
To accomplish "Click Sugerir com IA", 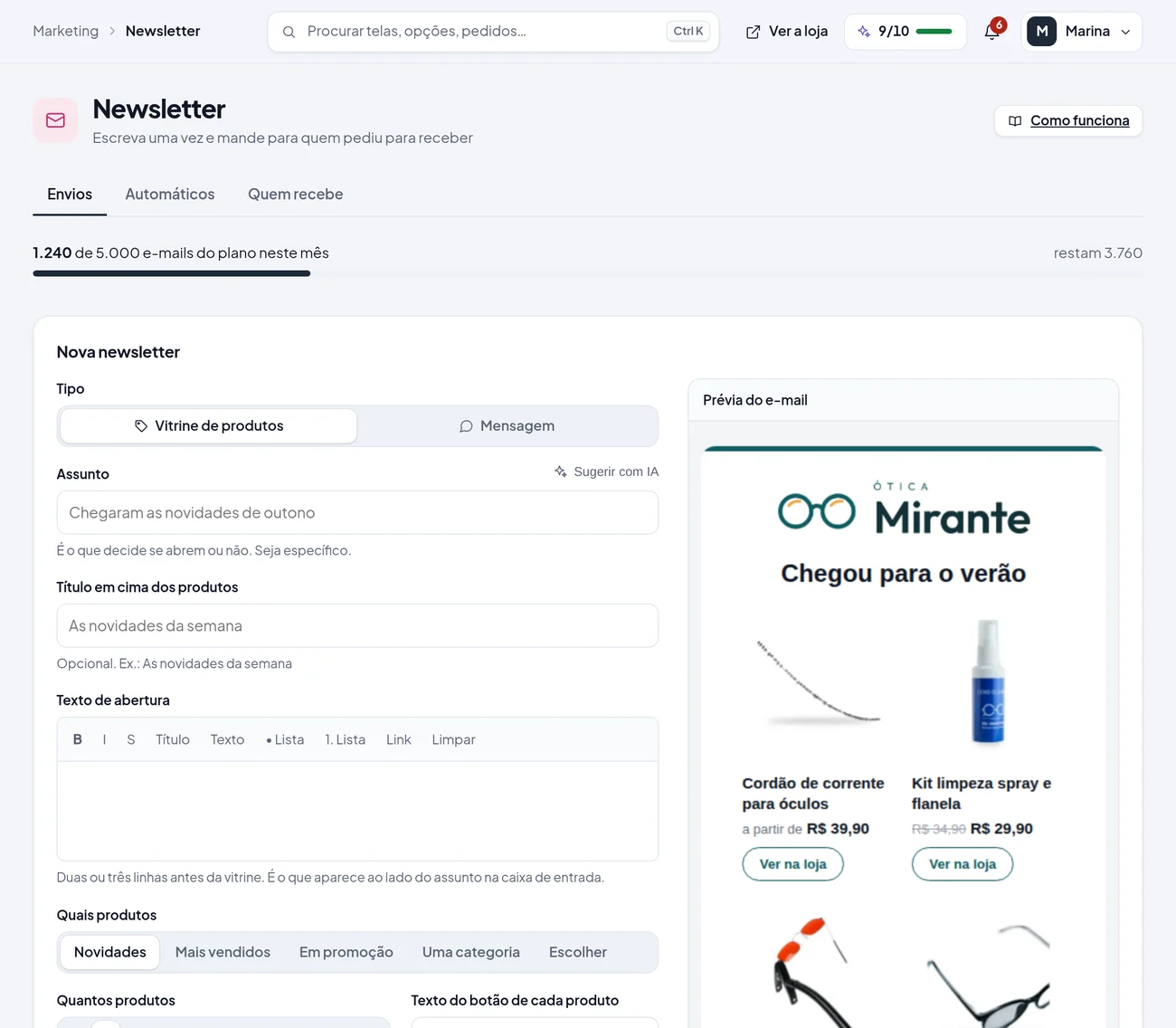I will pyautogui.click(x=606, y=471).
